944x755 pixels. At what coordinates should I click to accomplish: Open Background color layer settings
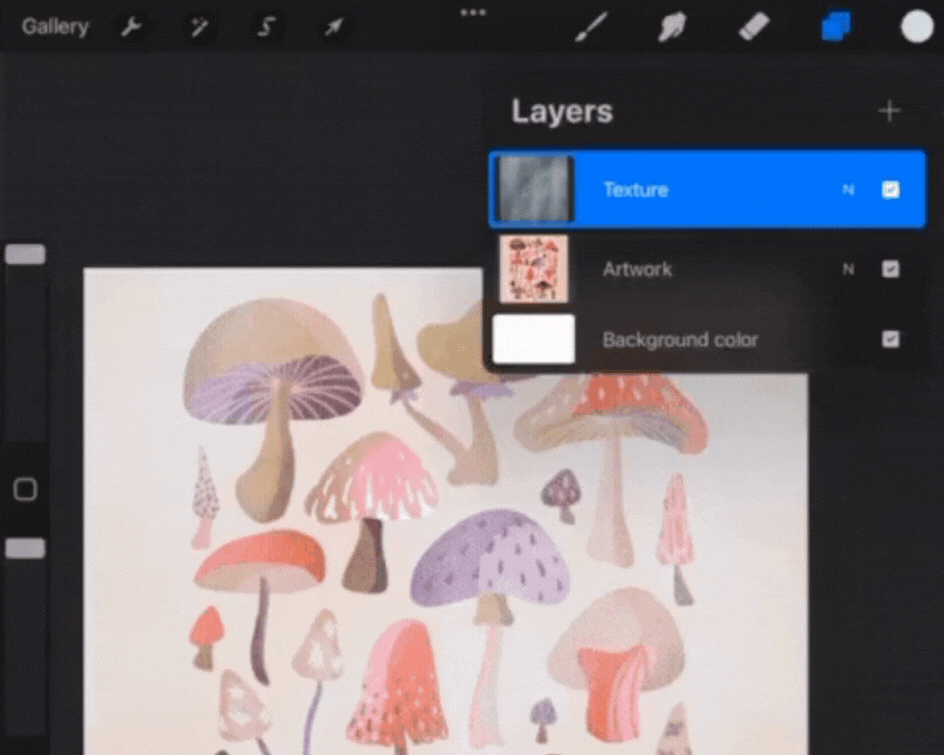[x=680, y=339]
